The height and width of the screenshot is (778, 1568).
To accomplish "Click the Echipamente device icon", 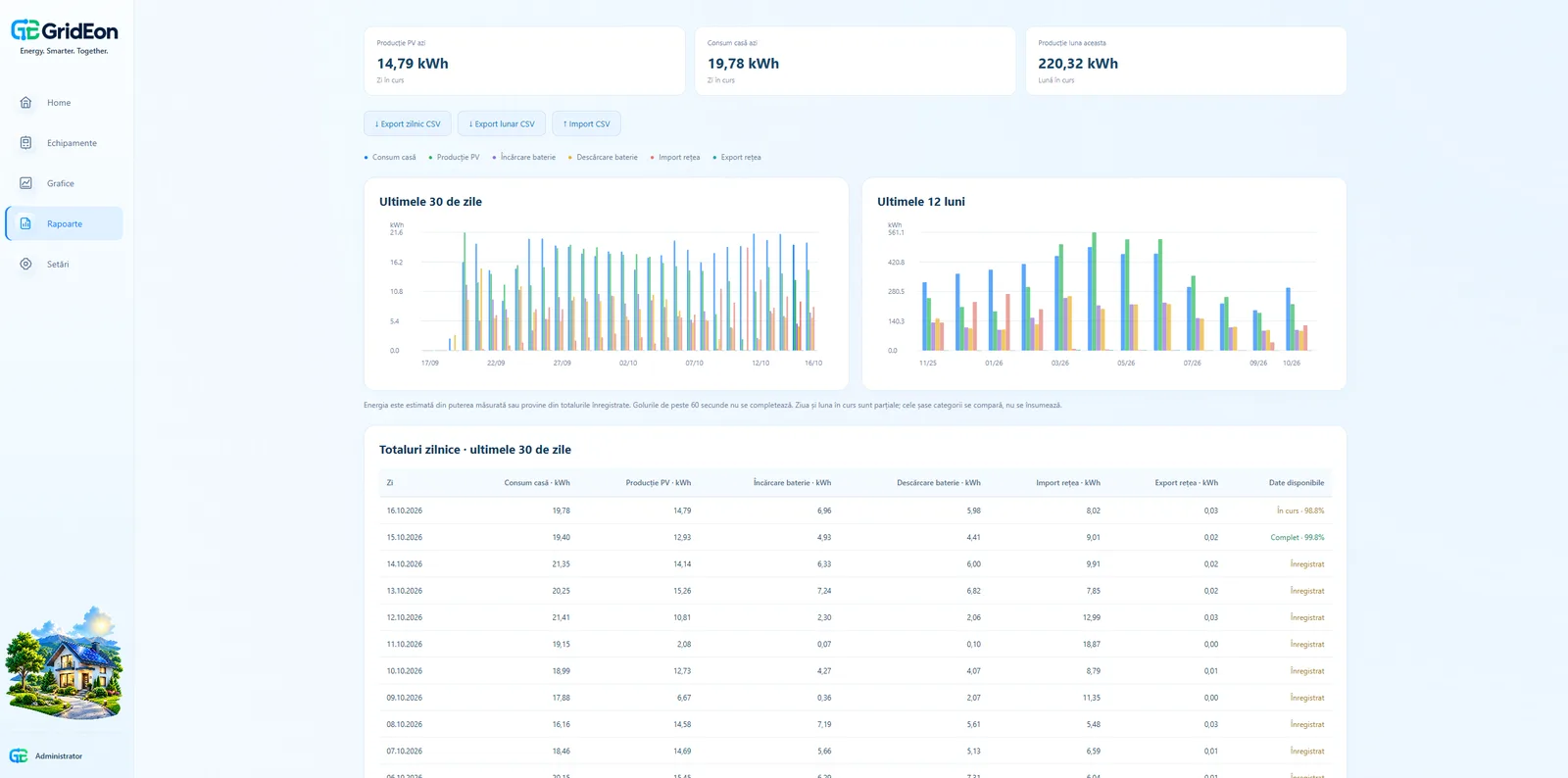I will [25, 143].
